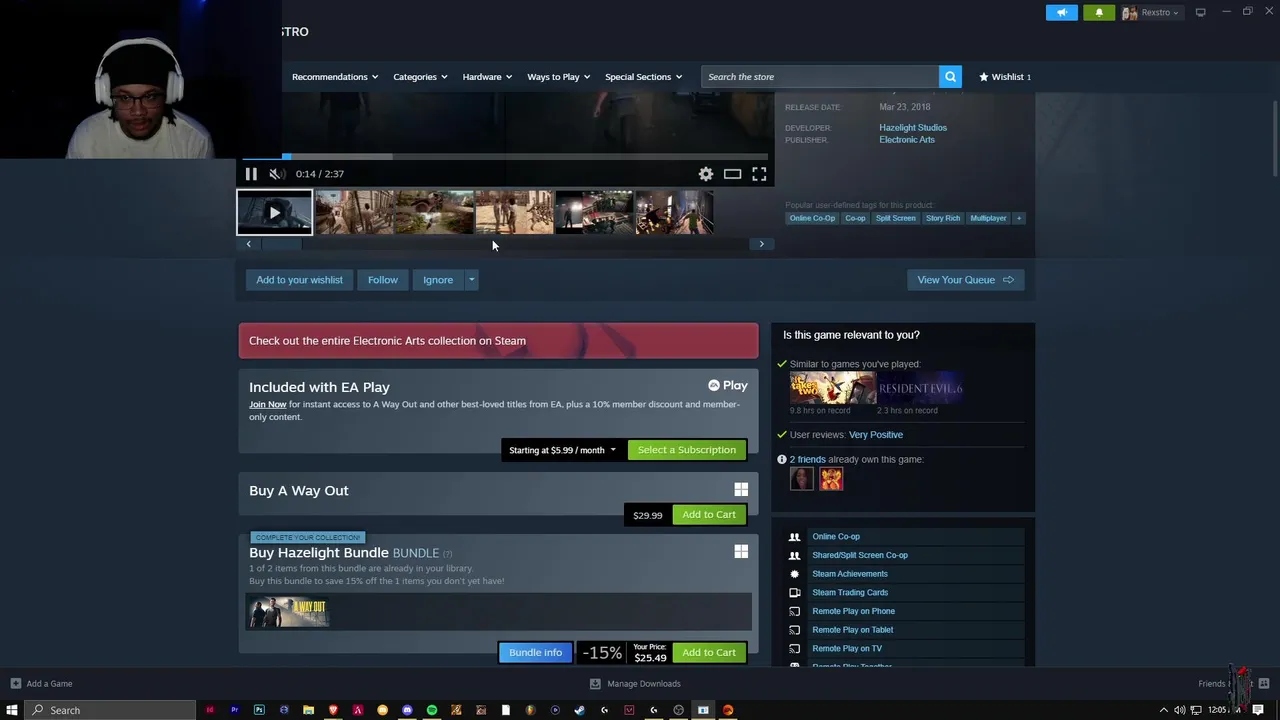Open the announcements megaphone button
1280x720 pixels.
click(x=1062, y=13)
